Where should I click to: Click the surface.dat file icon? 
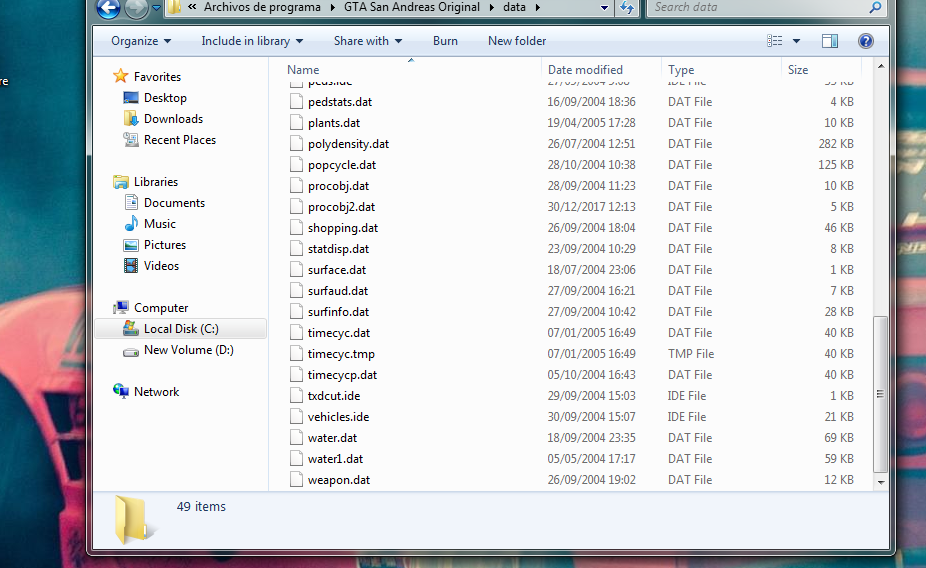click(296, 270)
